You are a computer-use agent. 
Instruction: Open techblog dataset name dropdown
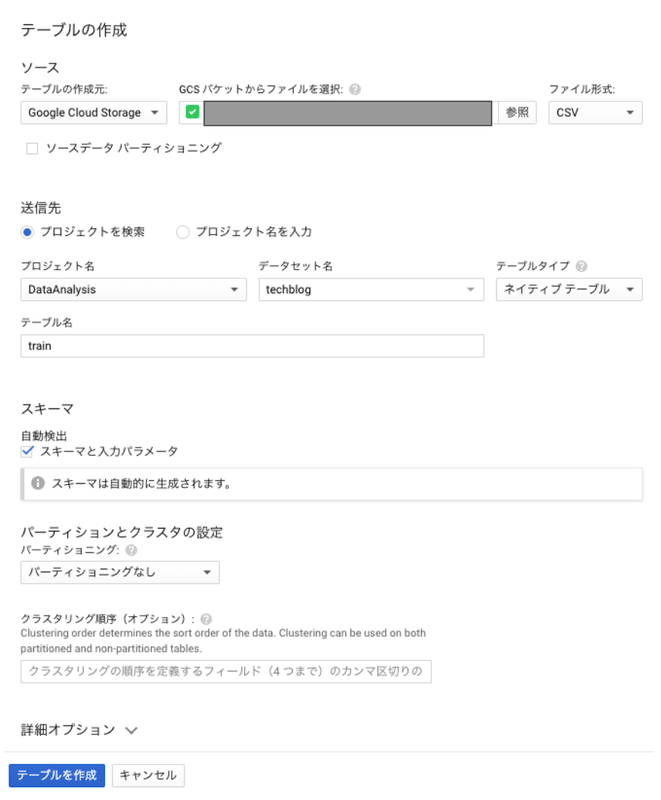coord(371,289)
